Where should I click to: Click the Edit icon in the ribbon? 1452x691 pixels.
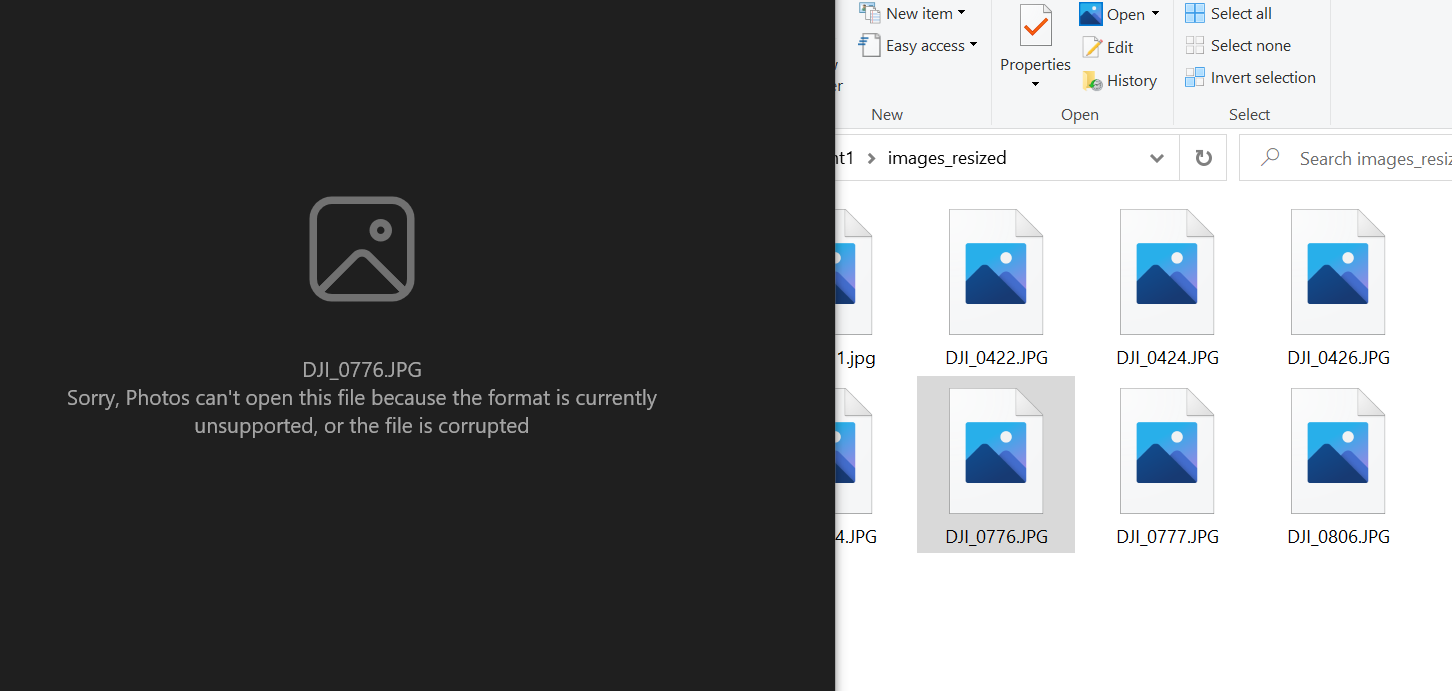(x=1093, y=46)
